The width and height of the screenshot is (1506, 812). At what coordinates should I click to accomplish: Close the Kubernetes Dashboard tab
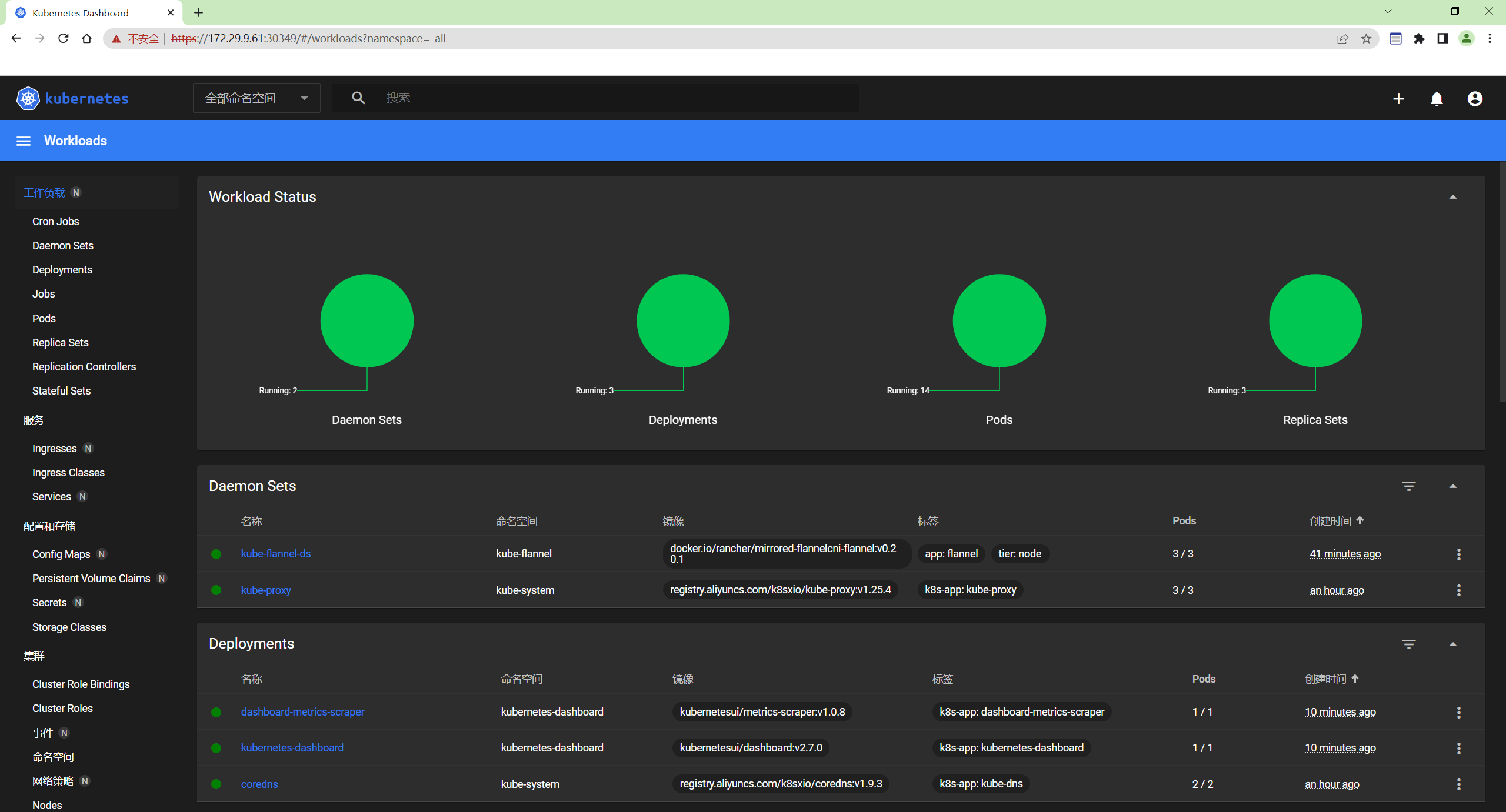[171, 12]
